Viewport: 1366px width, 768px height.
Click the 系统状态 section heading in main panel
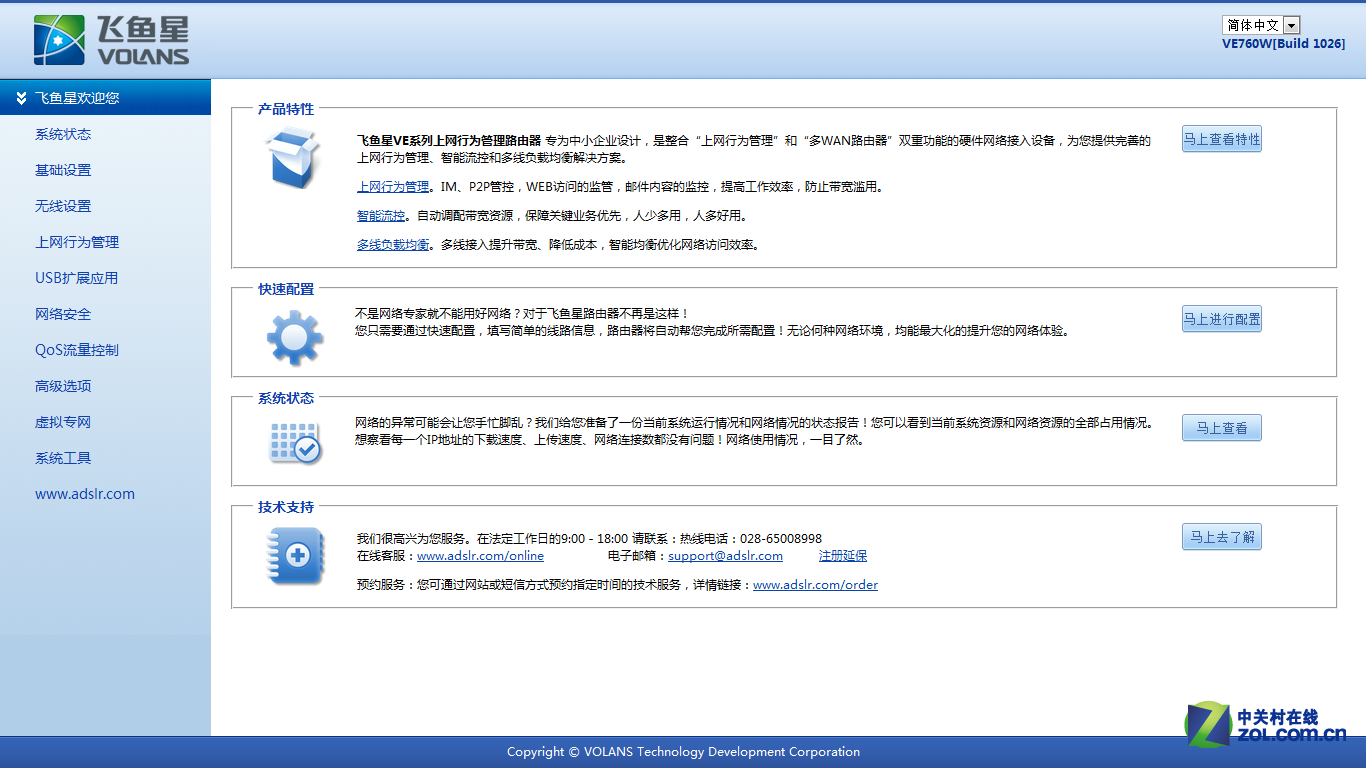tap(286, 398)
